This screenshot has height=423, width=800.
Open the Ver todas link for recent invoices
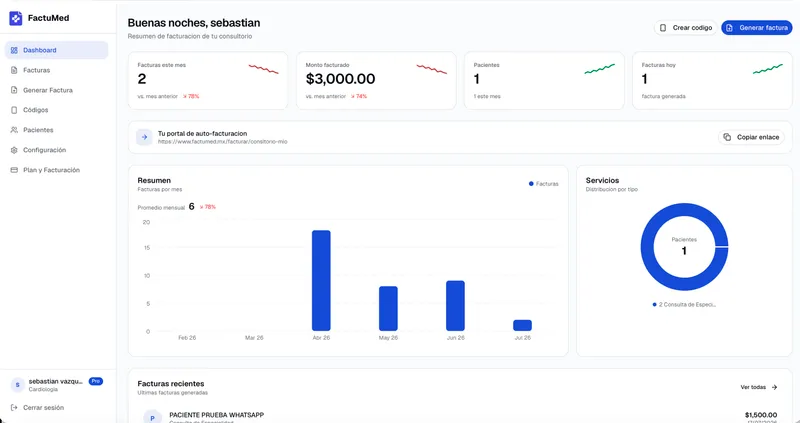[759, 387]
